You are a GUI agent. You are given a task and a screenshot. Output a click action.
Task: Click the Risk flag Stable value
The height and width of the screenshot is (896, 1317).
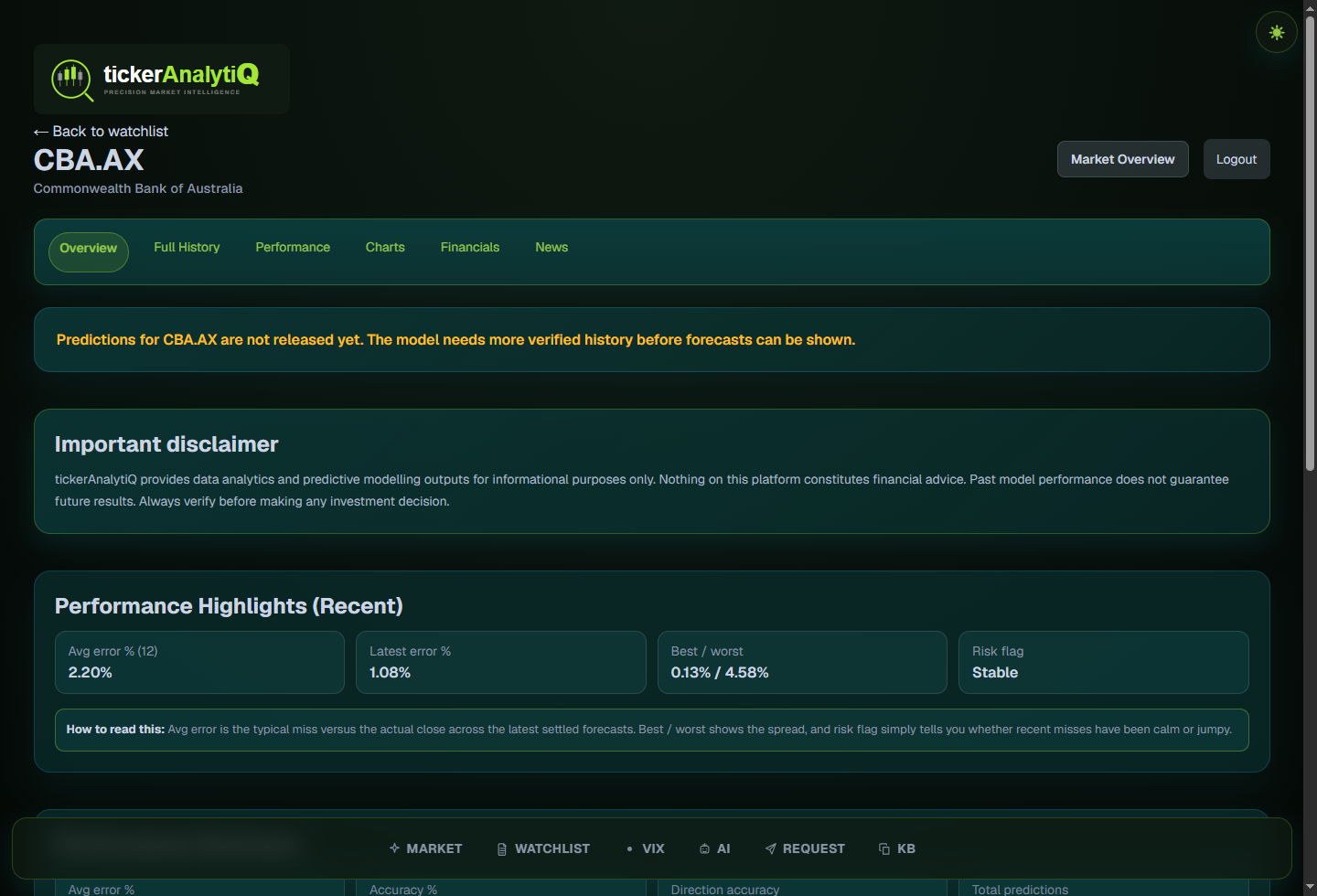click(995, 673)
